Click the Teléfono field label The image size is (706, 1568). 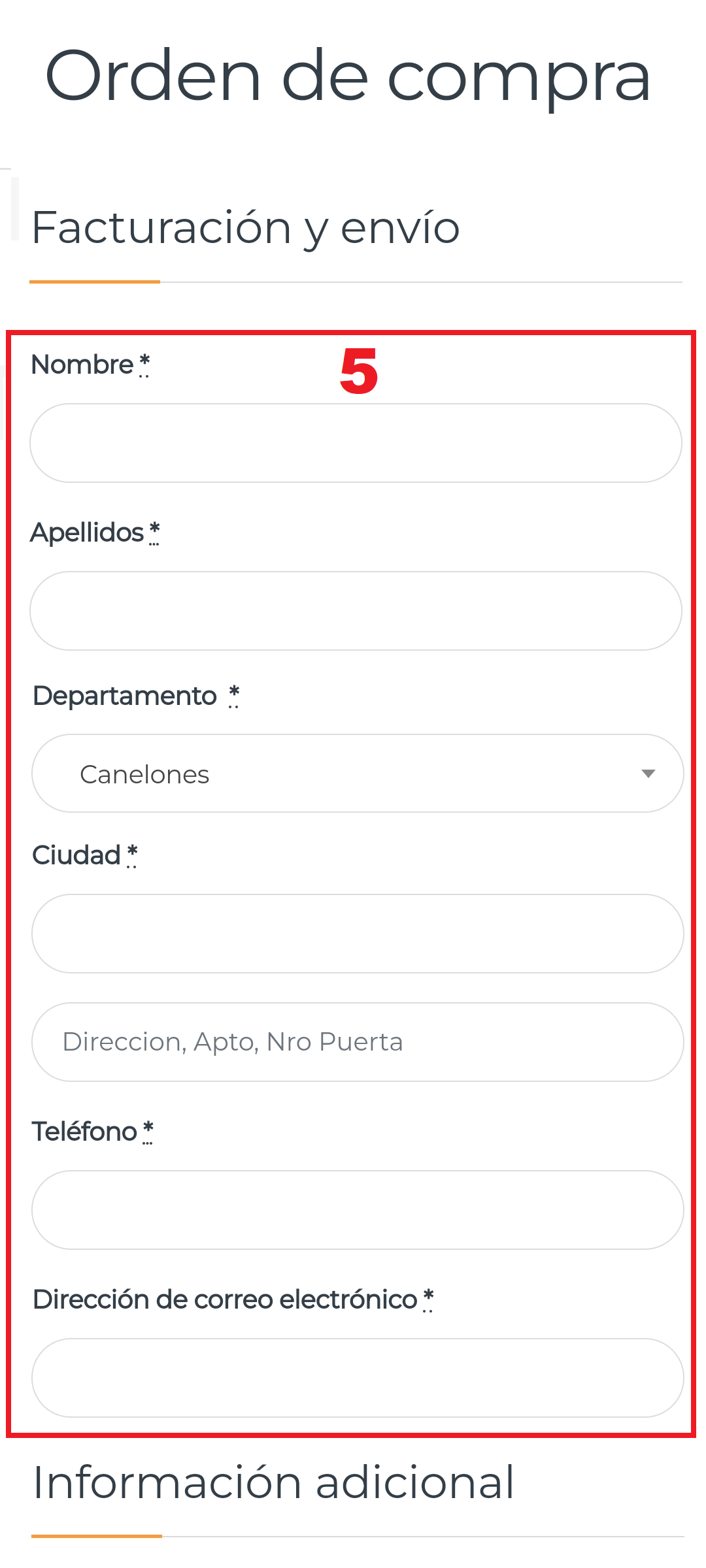point(85,1132)
